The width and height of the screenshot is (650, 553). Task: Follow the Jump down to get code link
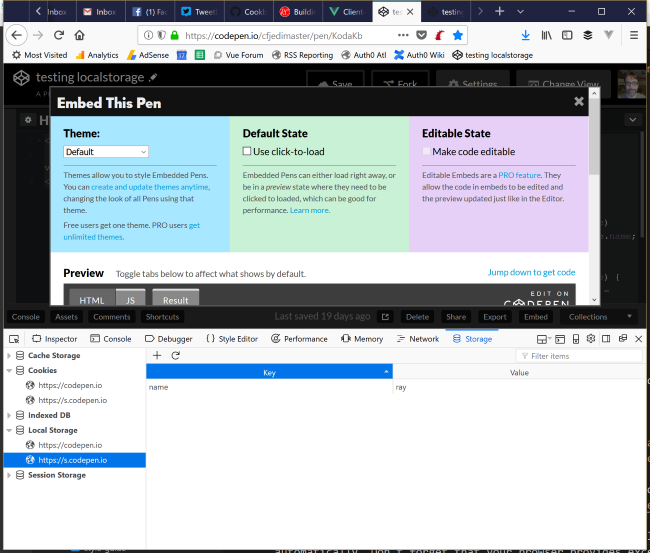pyautogui.click(x=531, y=272)
